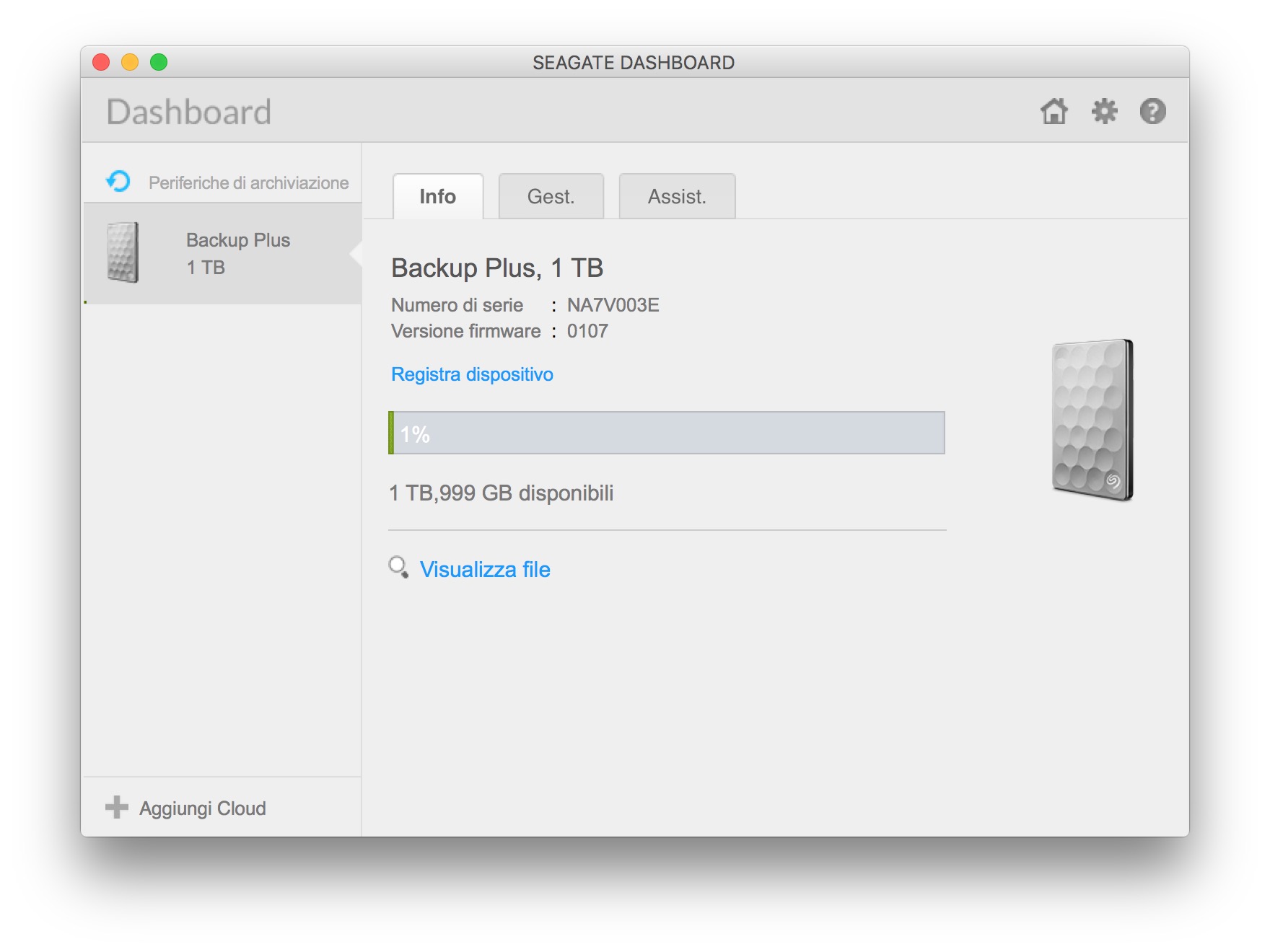The image size is (1270, 952).
Task: Select Backup Plus 1 TB in sidebar
Action: pyautogui.click(x=238, y=253)
